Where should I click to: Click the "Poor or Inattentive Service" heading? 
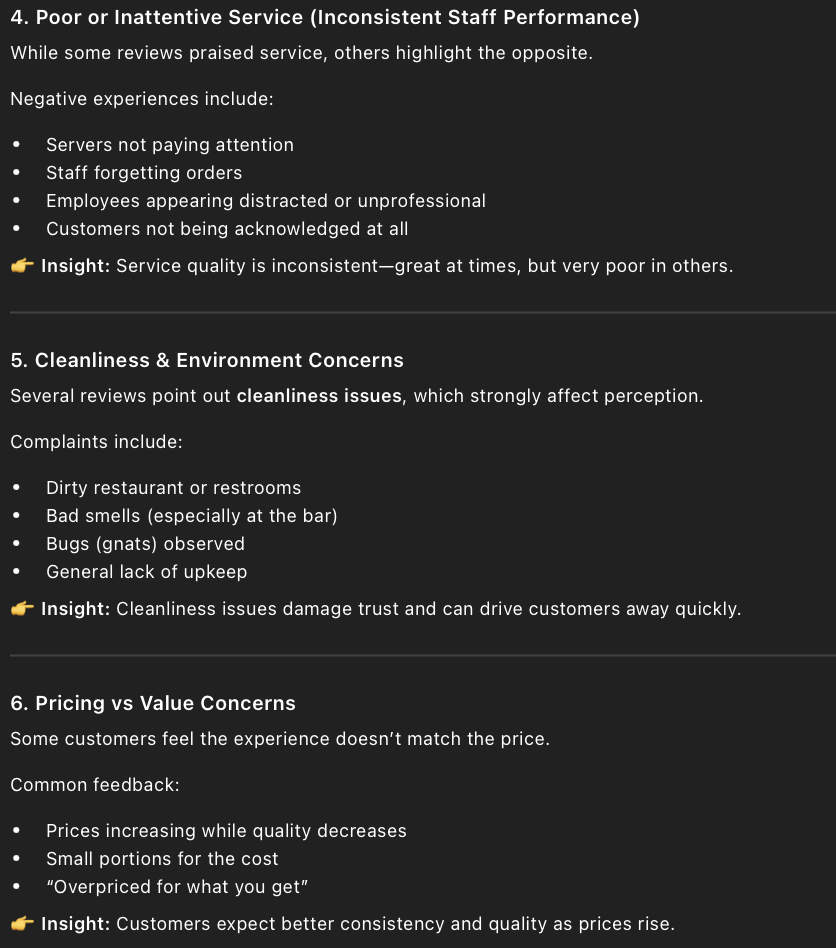click(x=325, y=18)
